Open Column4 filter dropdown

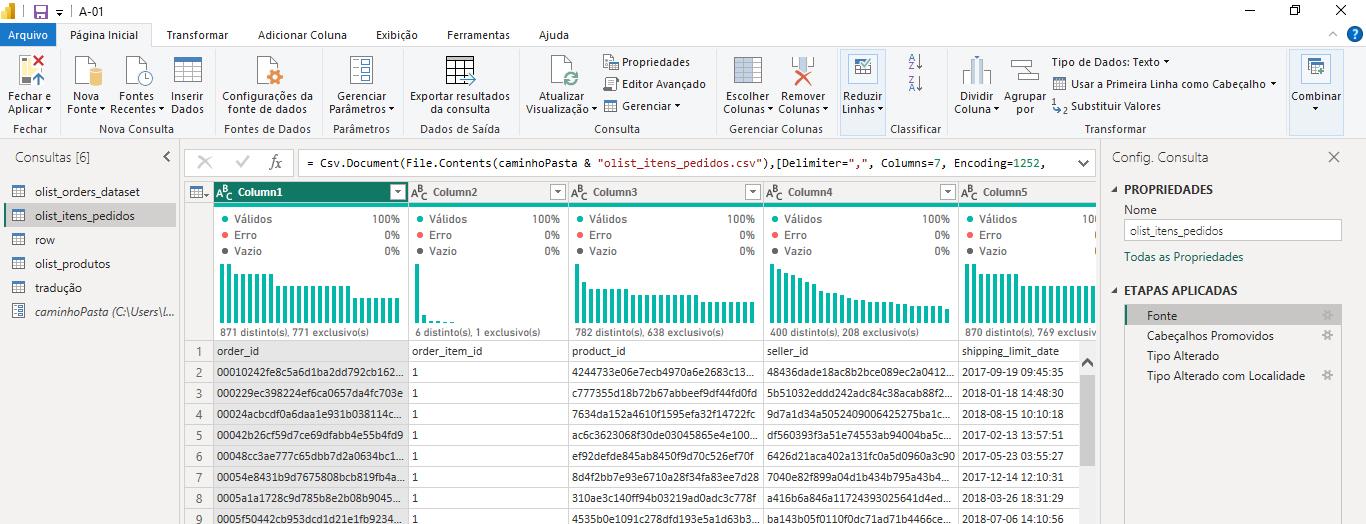pyautogui.click(x=946, y=192)
